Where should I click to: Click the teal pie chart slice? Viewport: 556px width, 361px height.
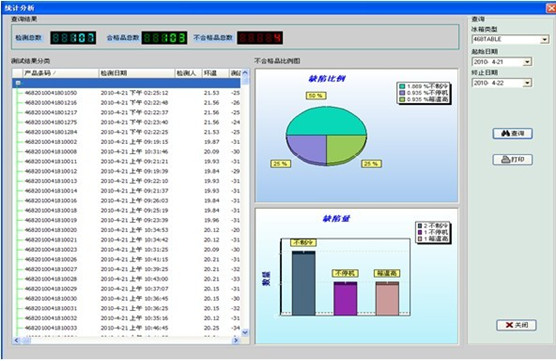pyautogui.click(x=326, y=121)
